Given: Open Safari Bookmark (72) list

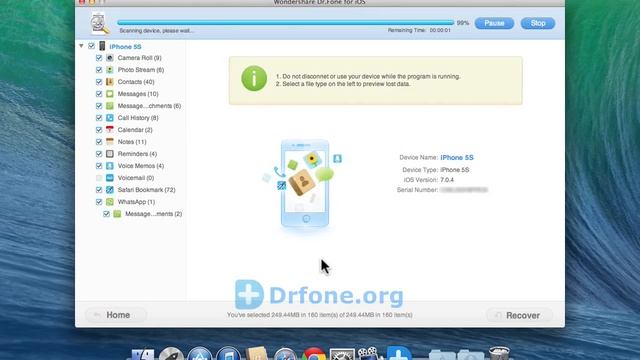Looking at the screenshot, I should click(x=146, y=190).
